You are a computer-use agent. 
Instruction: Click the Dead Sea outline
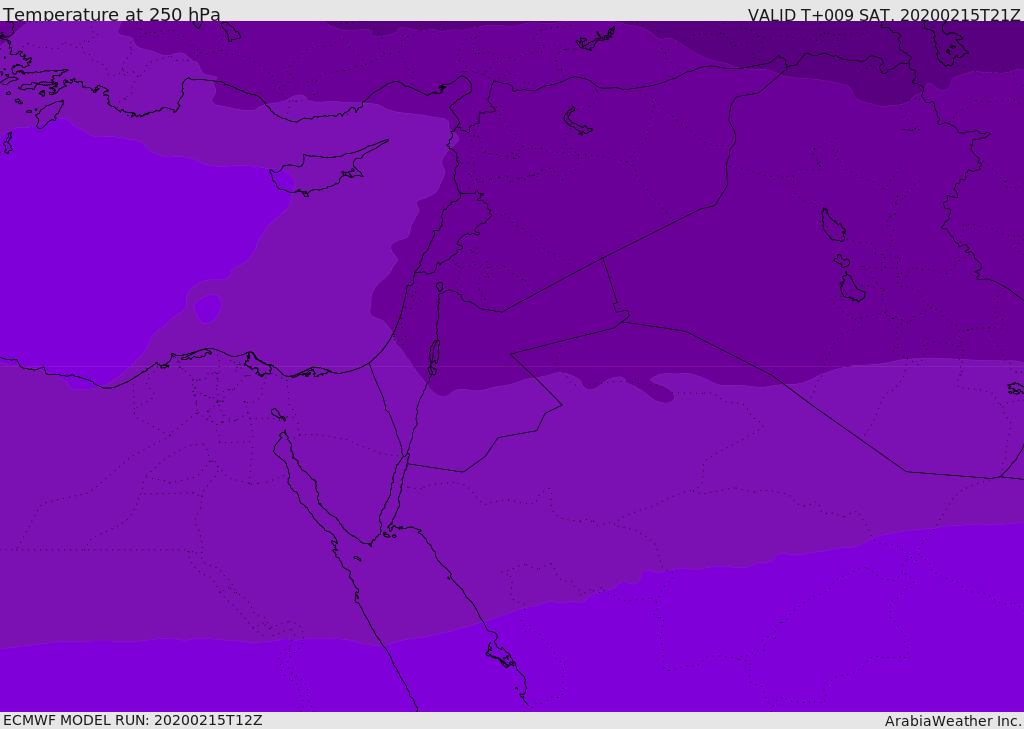(x=434, y=353)
